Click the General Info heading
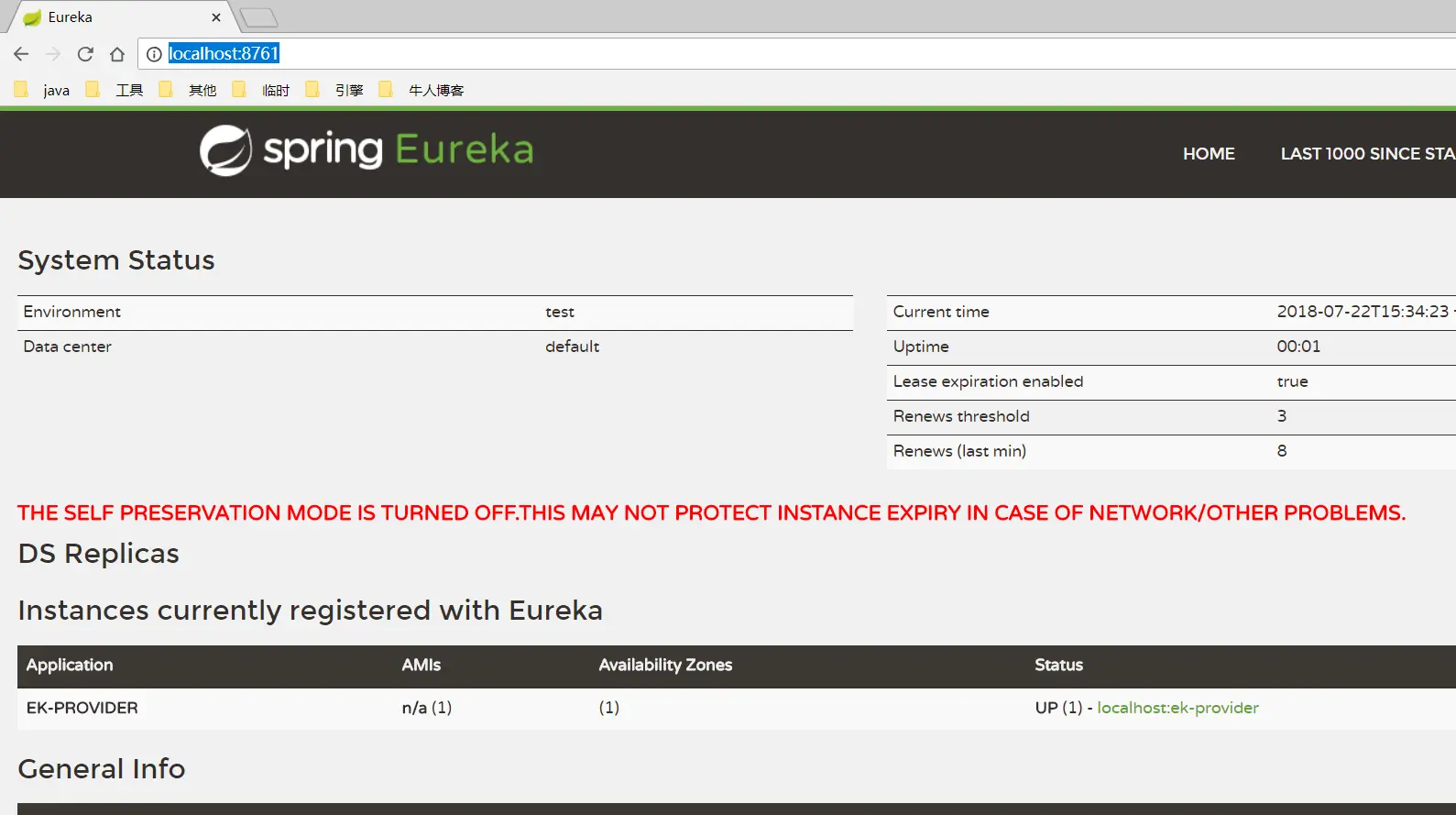The width and height of the screenshot is (1456, 815). pyautogui.click(x=101, y=769)
